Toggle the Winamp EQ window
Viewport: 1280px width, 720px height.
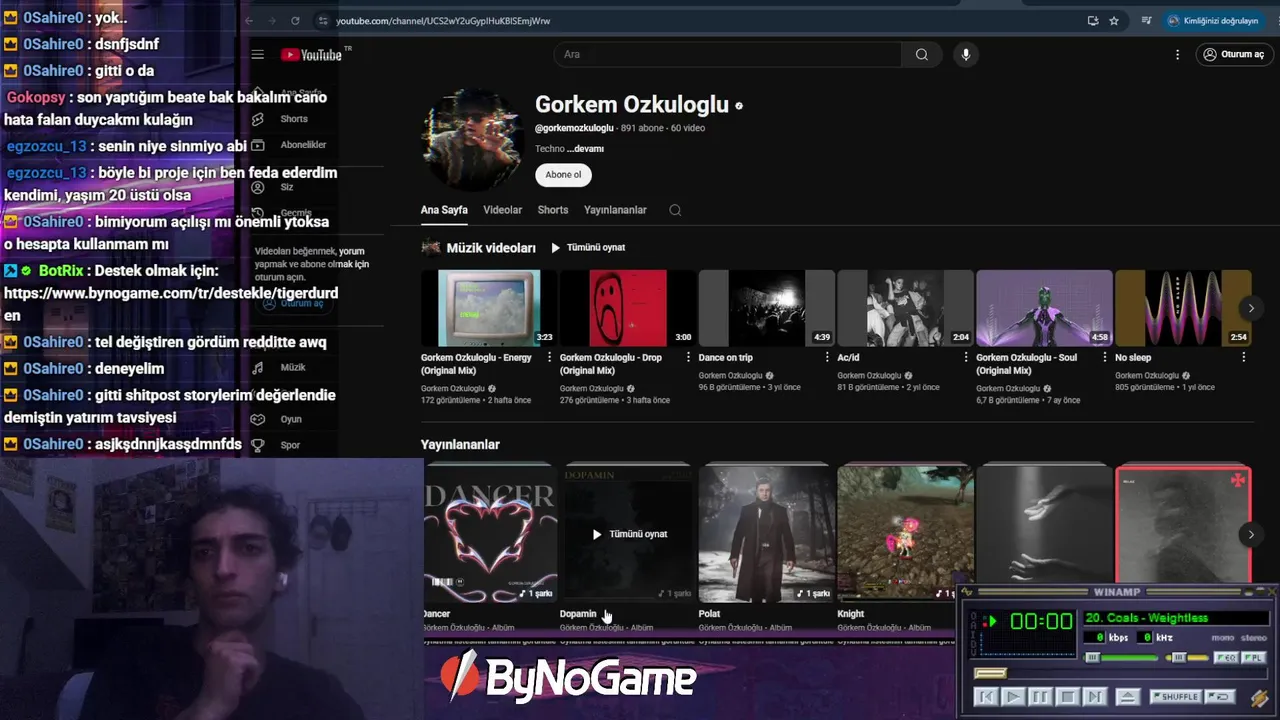[1226, 658]
